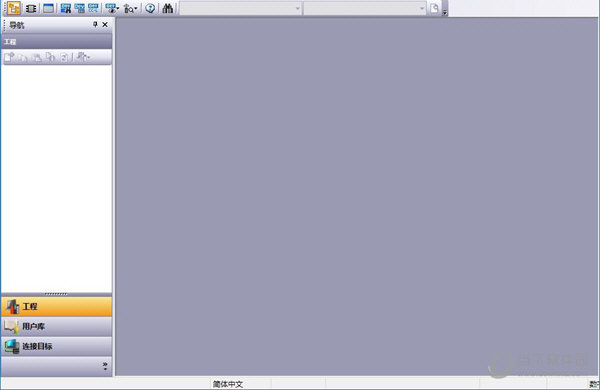Click the copy icon in navigation toolbar
Viewport: 600px width, 390px height.
tap(23, 57)
